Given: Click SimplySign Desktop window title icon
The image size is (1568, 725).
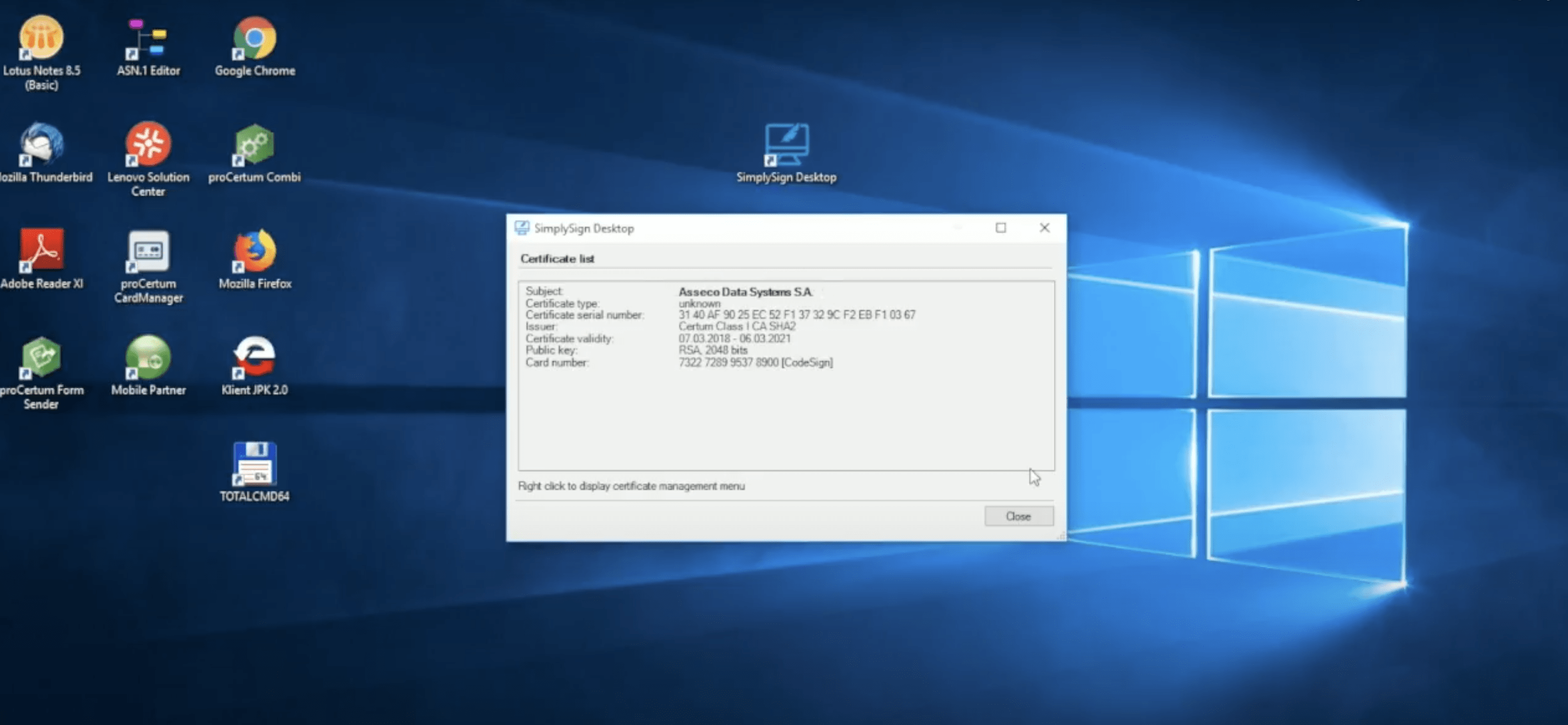Looking at the screenshot, I should click(x=521, y=228).
